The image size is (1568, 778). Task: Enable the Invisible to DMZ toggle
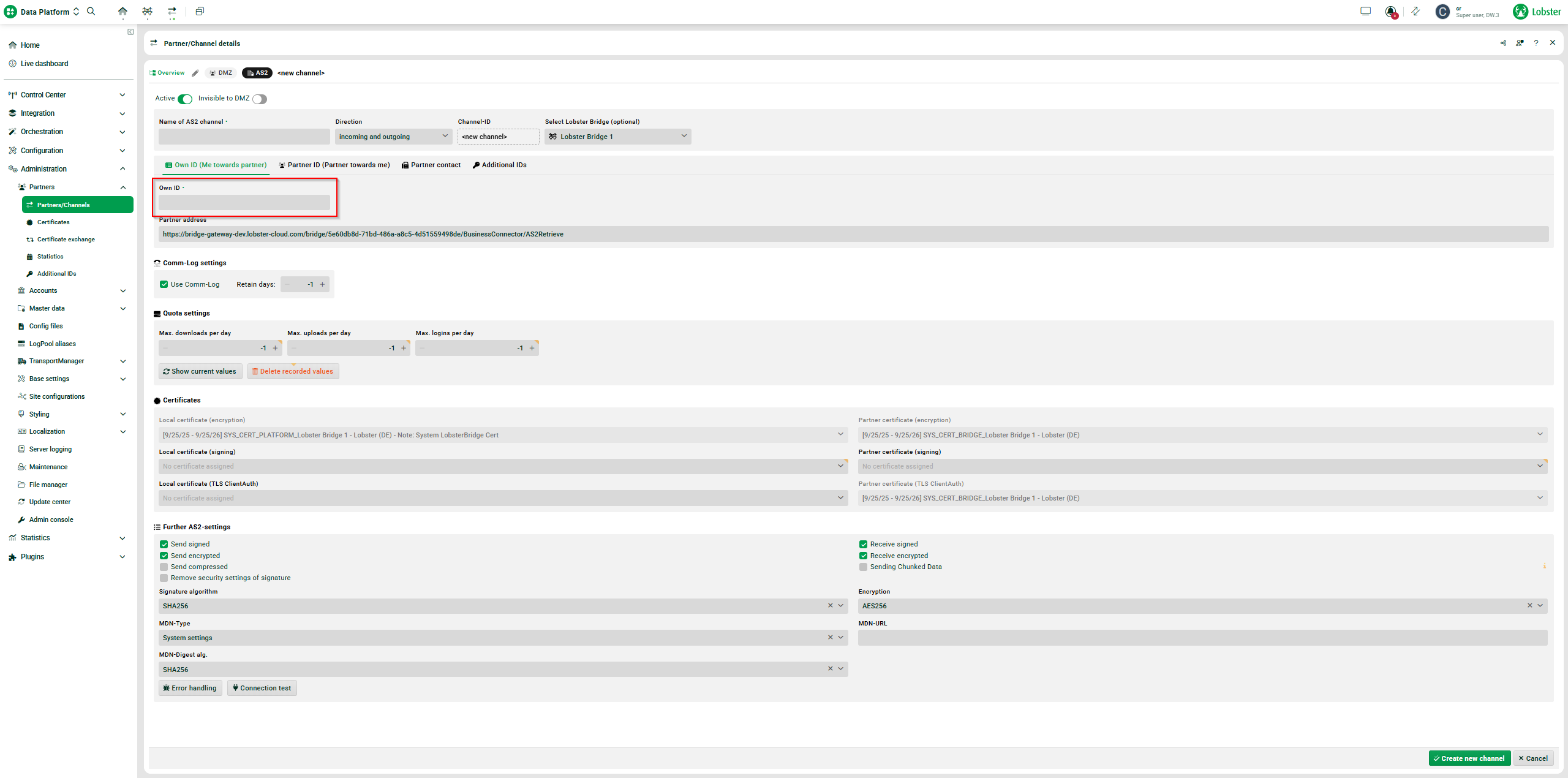260,99
